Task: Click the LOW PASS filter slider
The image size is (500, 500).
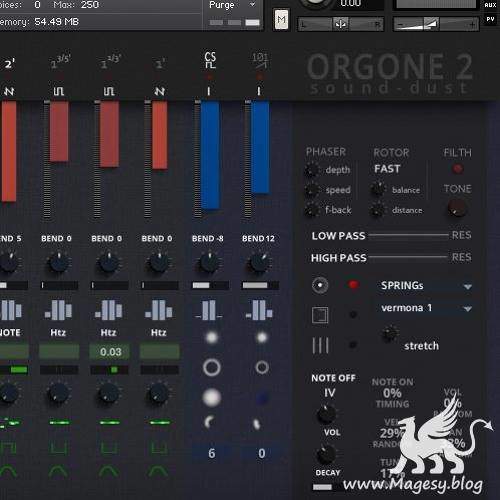Action: [408, 235]
